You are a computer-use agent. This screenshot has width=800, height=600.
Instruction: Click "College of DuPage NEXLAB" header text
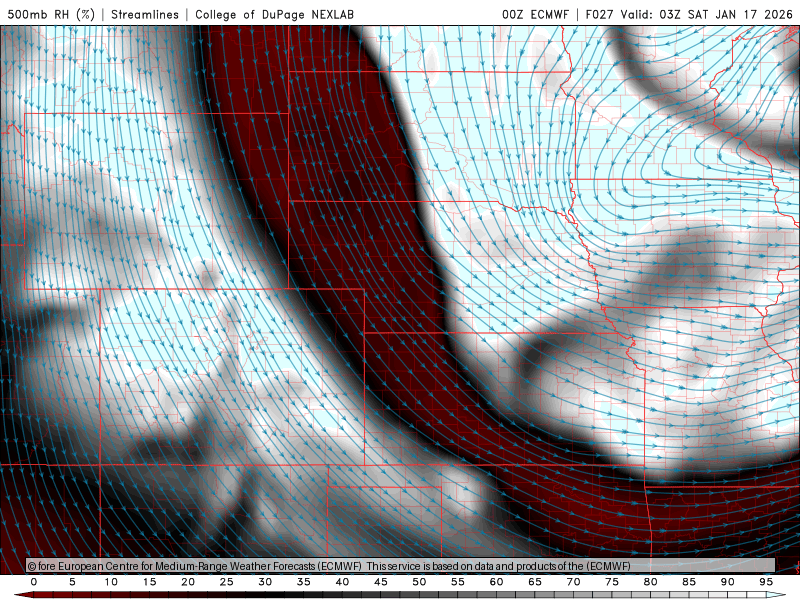tap(274, 14)
